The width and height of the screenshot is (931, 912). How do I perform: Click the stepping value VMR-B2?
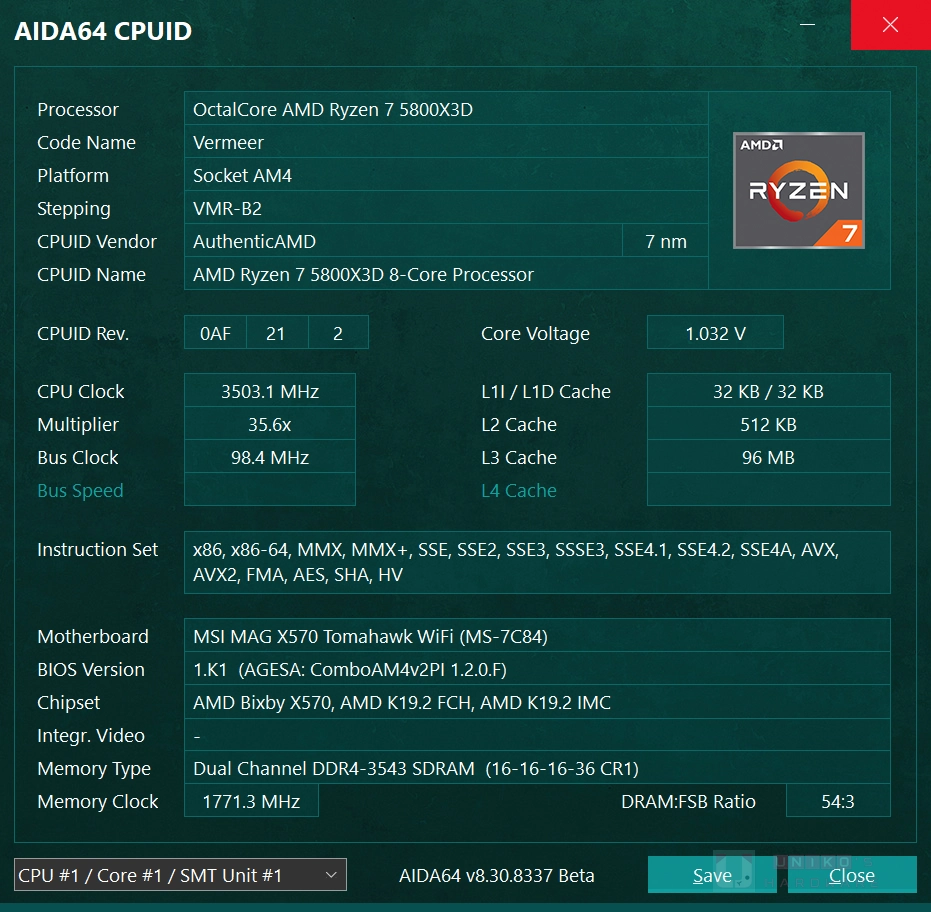[x=446, y=208]
